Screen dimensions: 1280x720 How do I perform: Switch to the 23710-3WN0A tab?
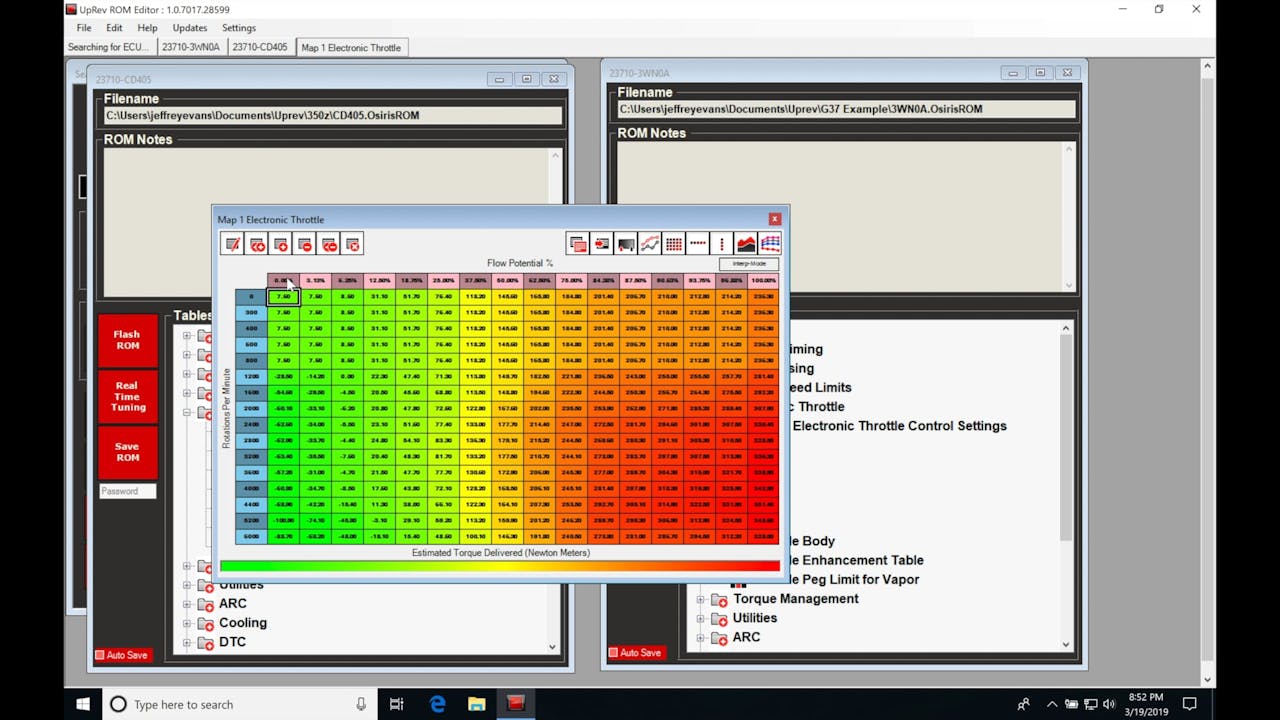pos(190,46)
